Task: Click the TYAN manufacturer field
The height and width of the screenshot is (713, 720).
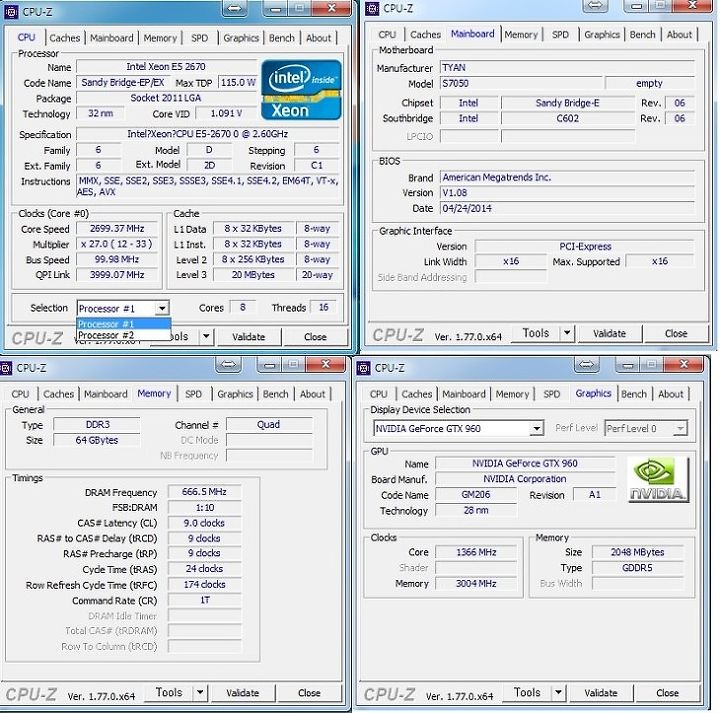Action: click(x=567, y=68)
